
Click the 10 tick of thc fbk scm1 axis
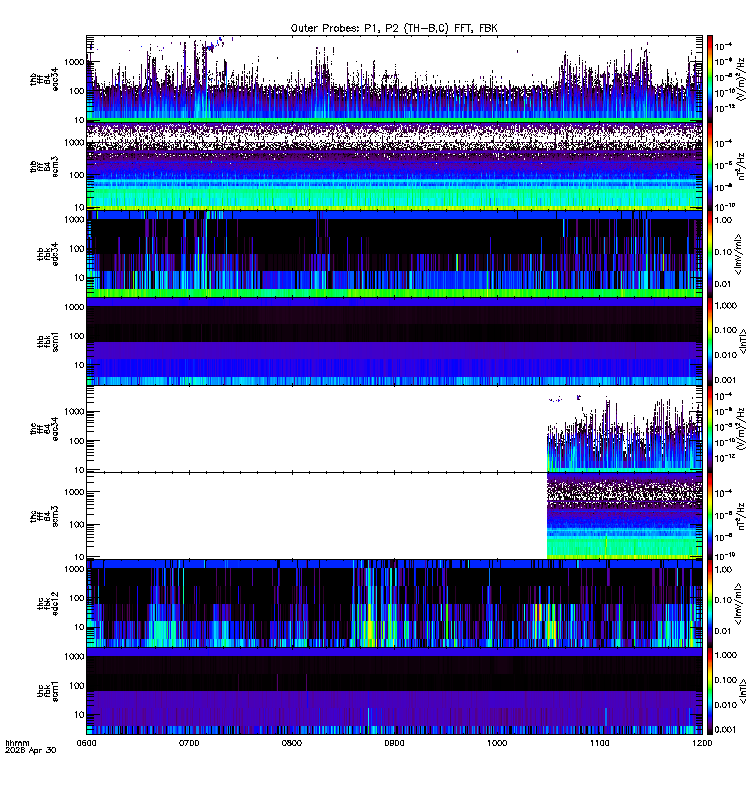[x=79, y=715]
